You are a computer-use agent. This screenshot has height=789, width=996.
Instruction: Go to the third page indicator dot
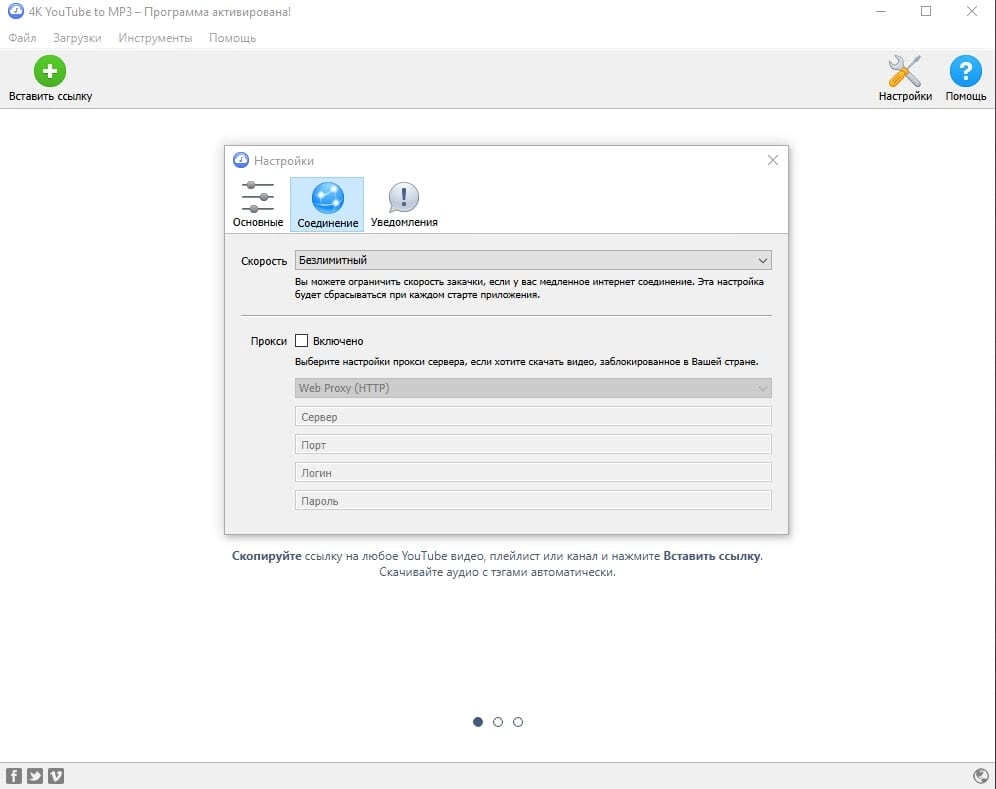tap(518, 722)
